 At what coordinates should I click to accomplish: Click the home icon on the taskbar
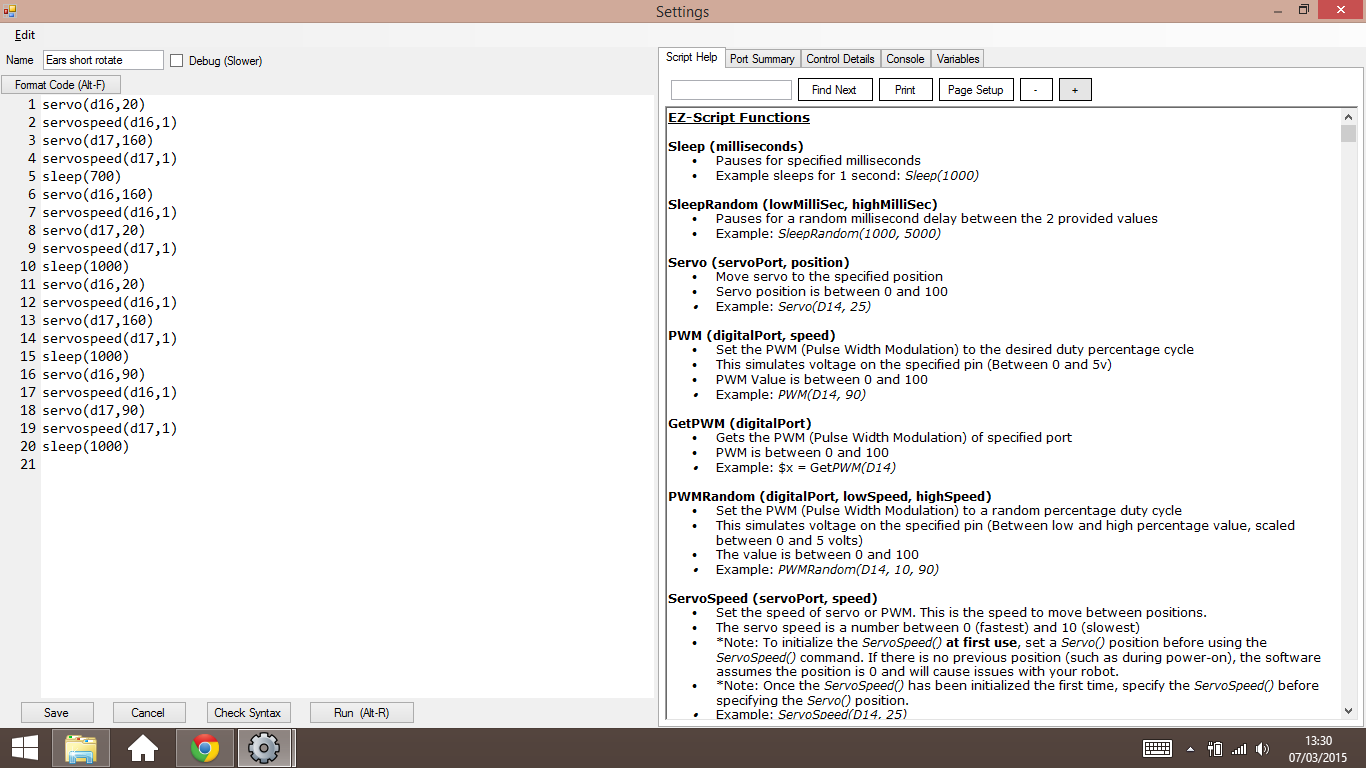point(142,747)
